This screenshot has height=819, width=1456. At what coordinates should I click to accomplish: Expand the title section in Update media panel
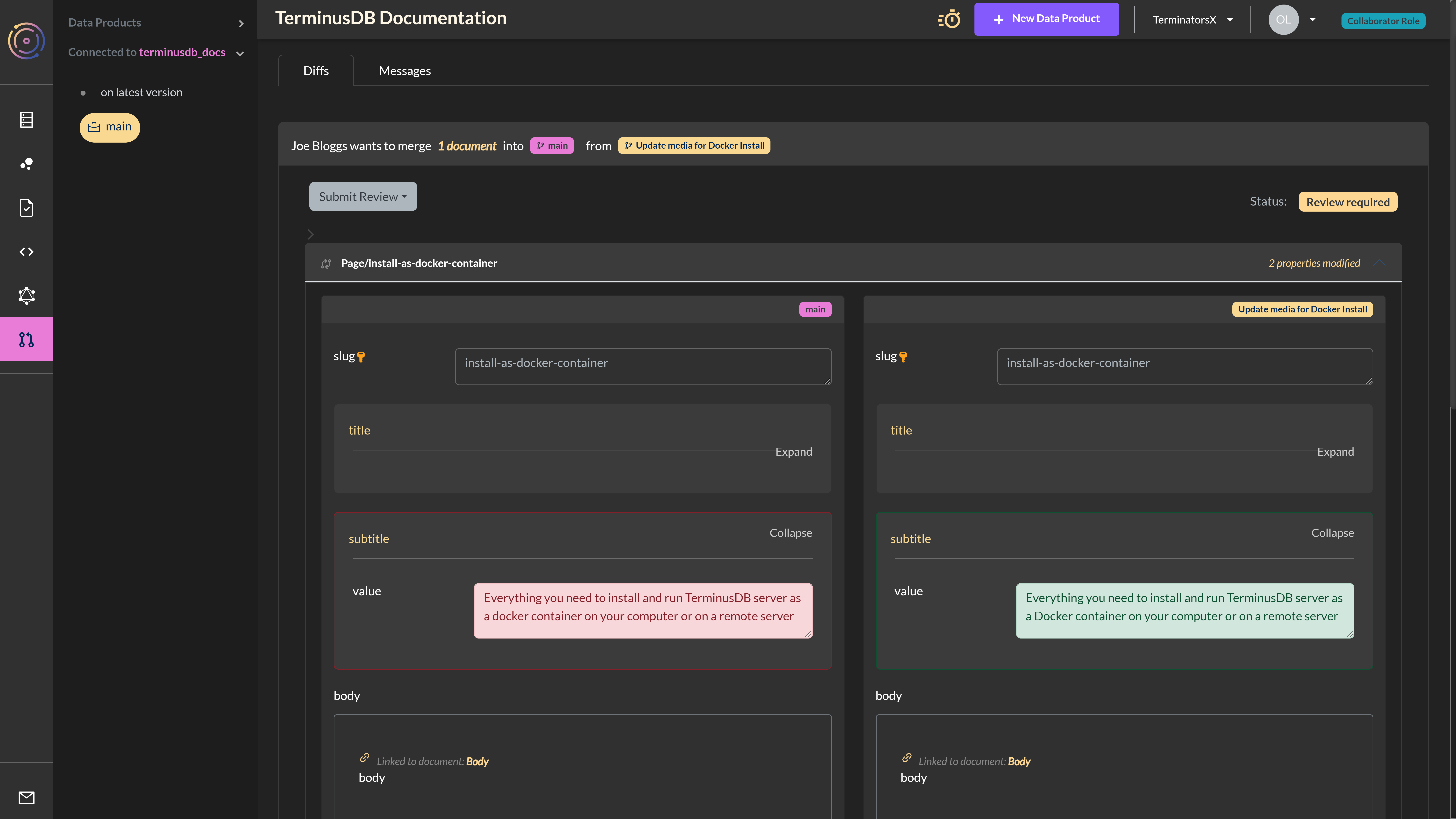tap(1336, 452)
